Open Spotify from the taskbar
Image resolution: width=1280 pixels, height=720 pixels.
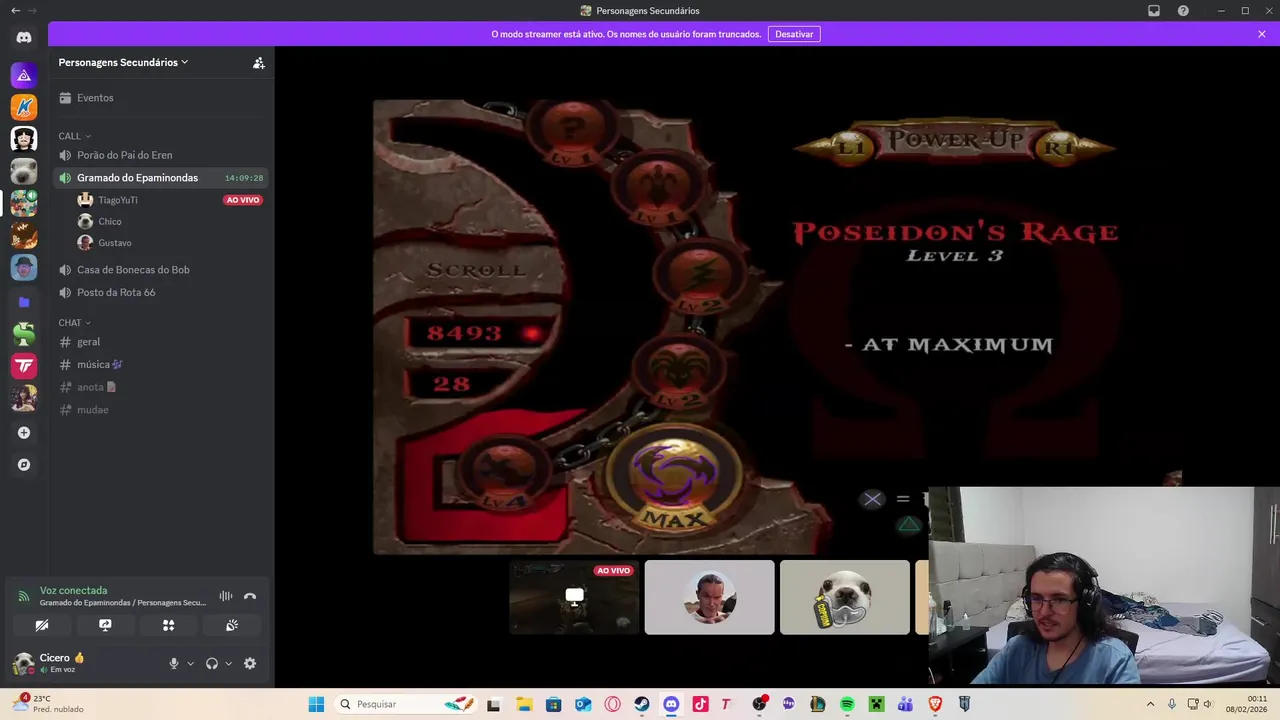[847, 704]
